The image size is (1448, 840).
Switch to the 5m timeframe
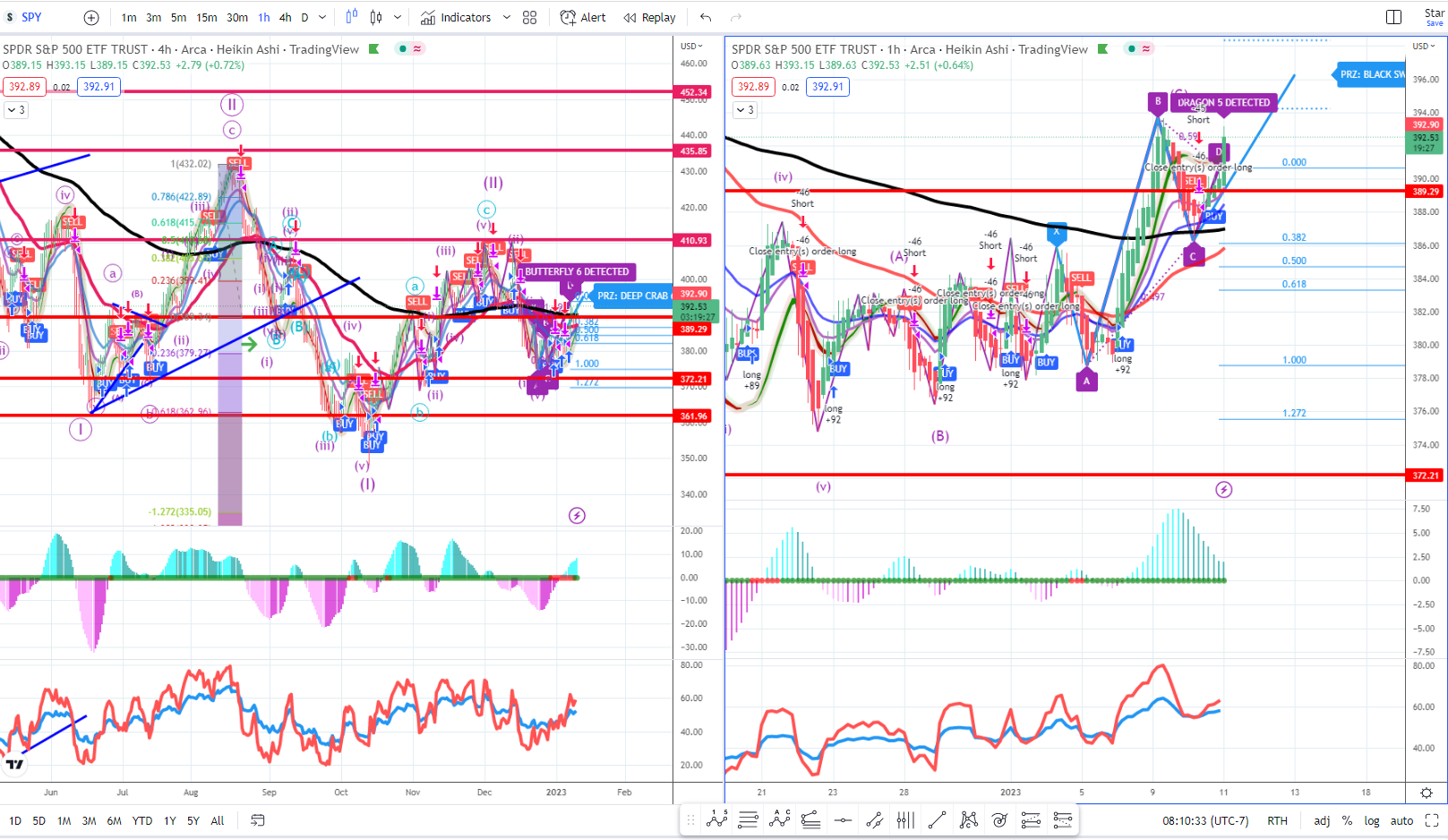click(x=179, y=17)
